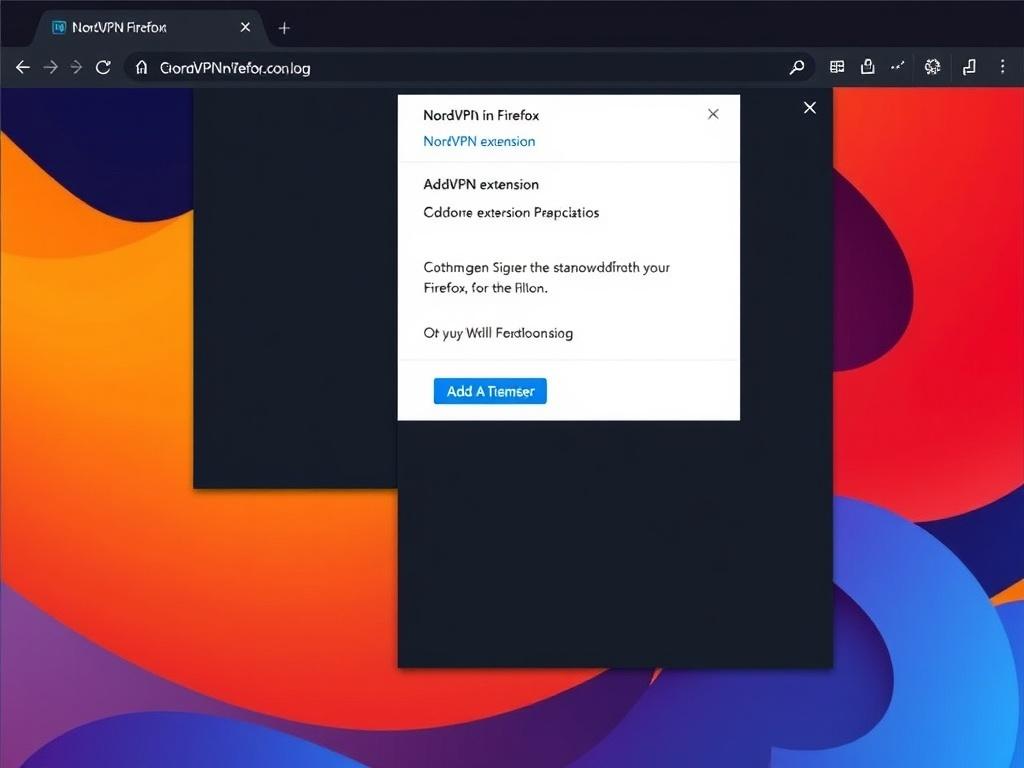Open a new tab with the plus button
This screenshot has height=768, width=1024.
click(284, 28)
